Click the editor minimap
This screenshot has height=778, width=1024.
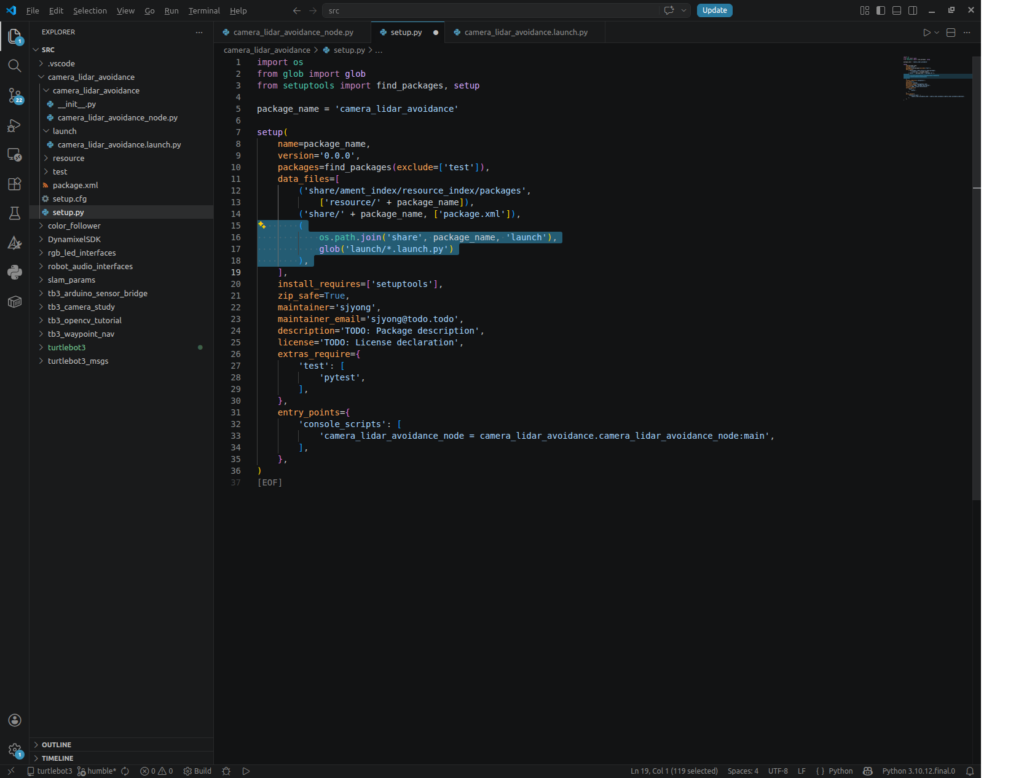(x=936, y=78)
